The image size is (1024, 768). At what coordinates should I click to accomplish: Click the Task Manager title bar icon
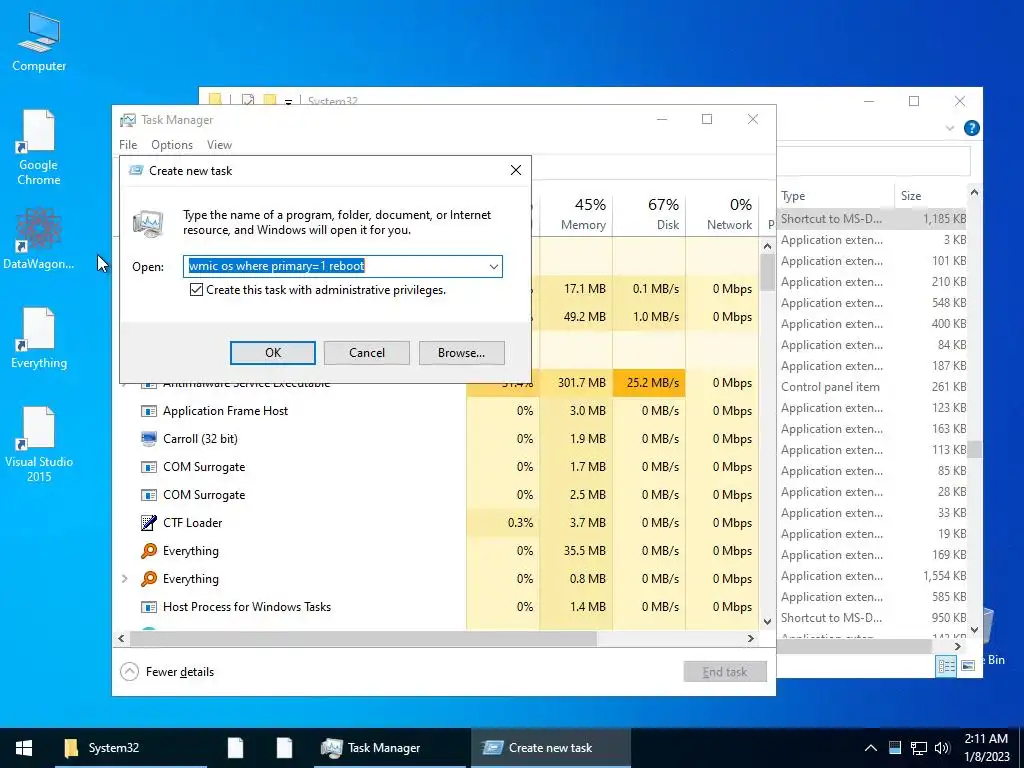(128, 120)
